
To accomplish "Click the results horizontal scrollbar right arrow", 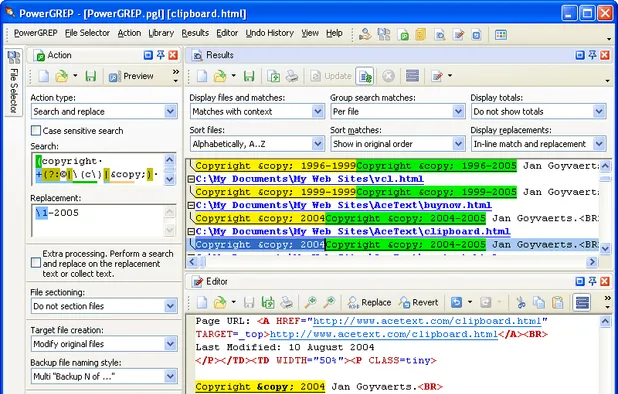I will (592, 262).
